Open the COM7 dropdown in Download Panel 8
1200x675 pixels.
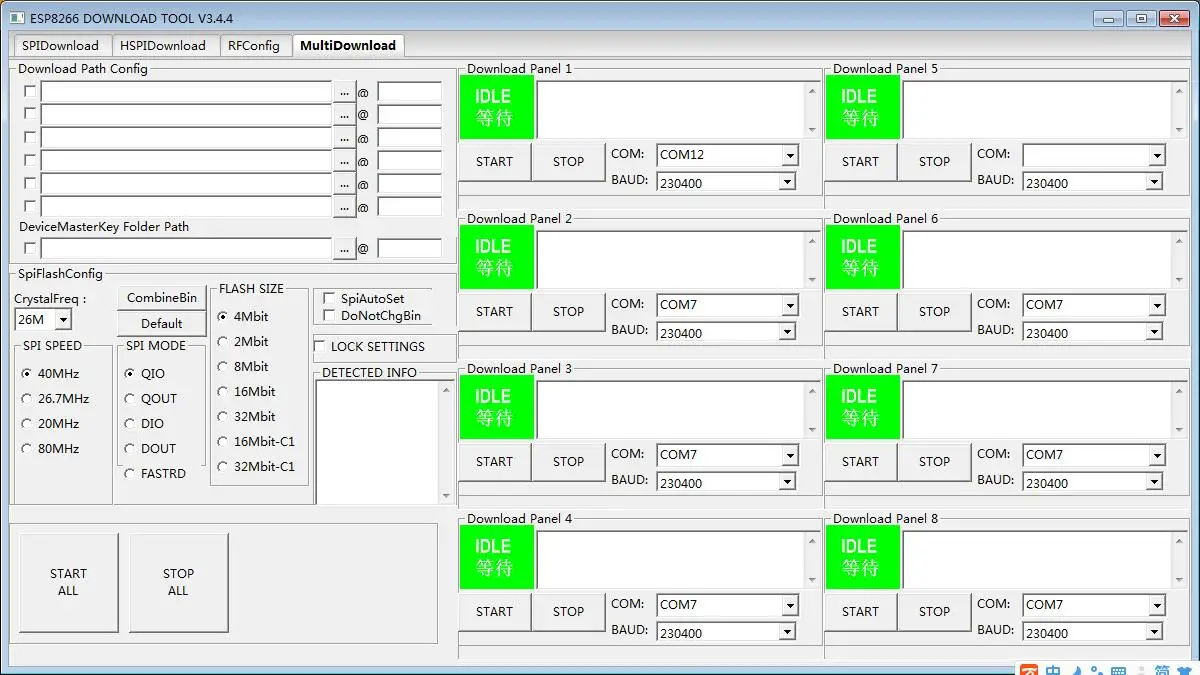tap(1156, 605)
